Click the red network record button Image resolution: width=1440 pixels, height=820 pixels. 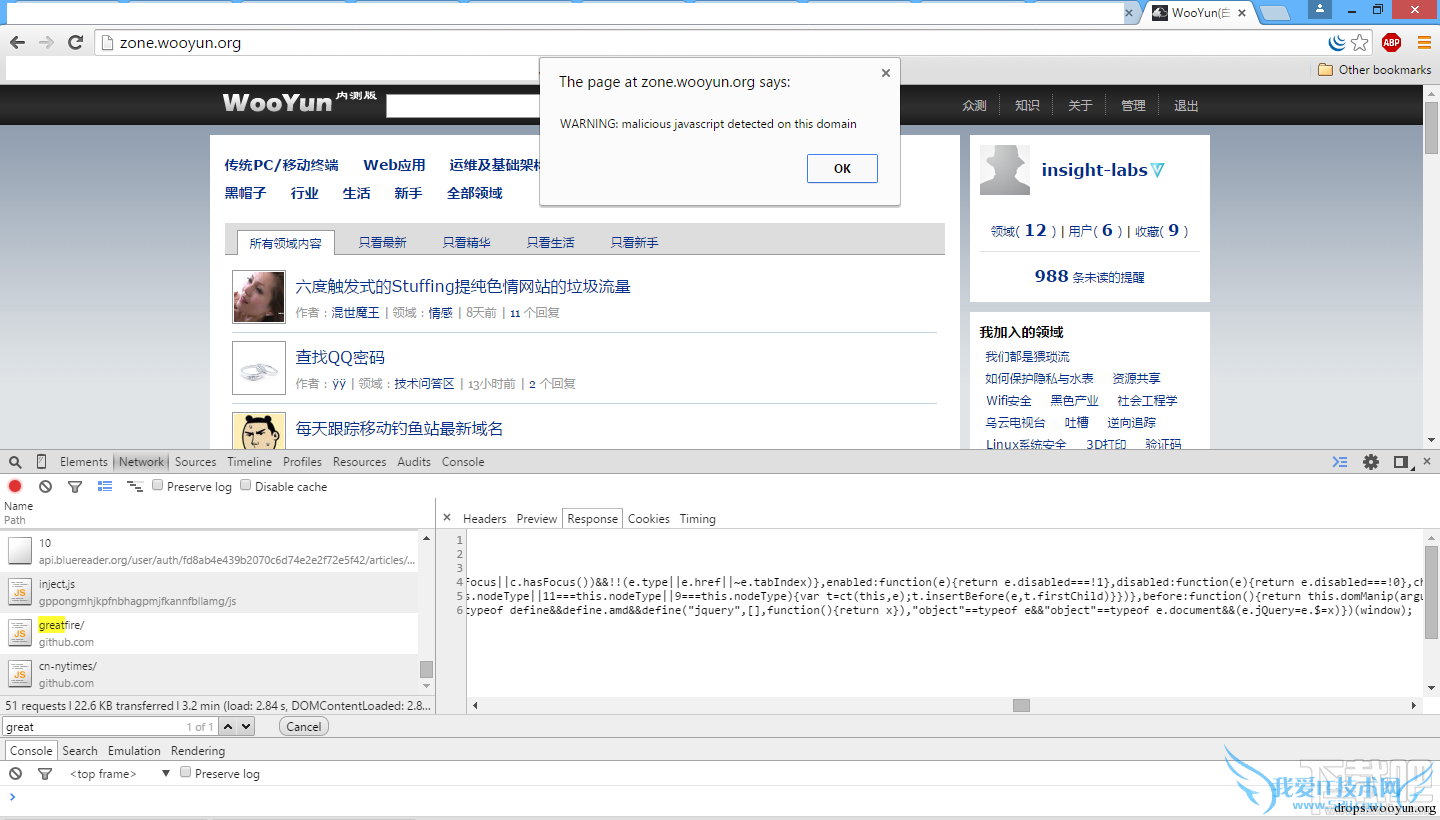(x=15, y=487)
